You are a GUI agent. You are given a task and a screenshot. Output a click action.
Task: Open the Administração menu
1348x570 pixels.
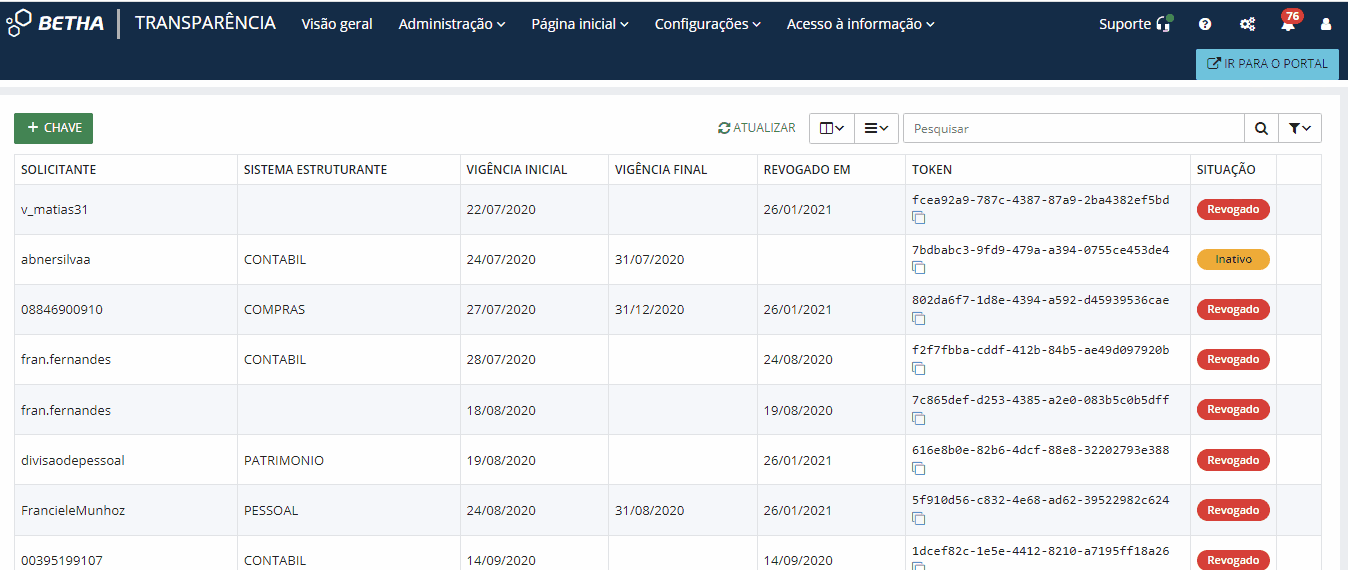[x=451, y=24]
